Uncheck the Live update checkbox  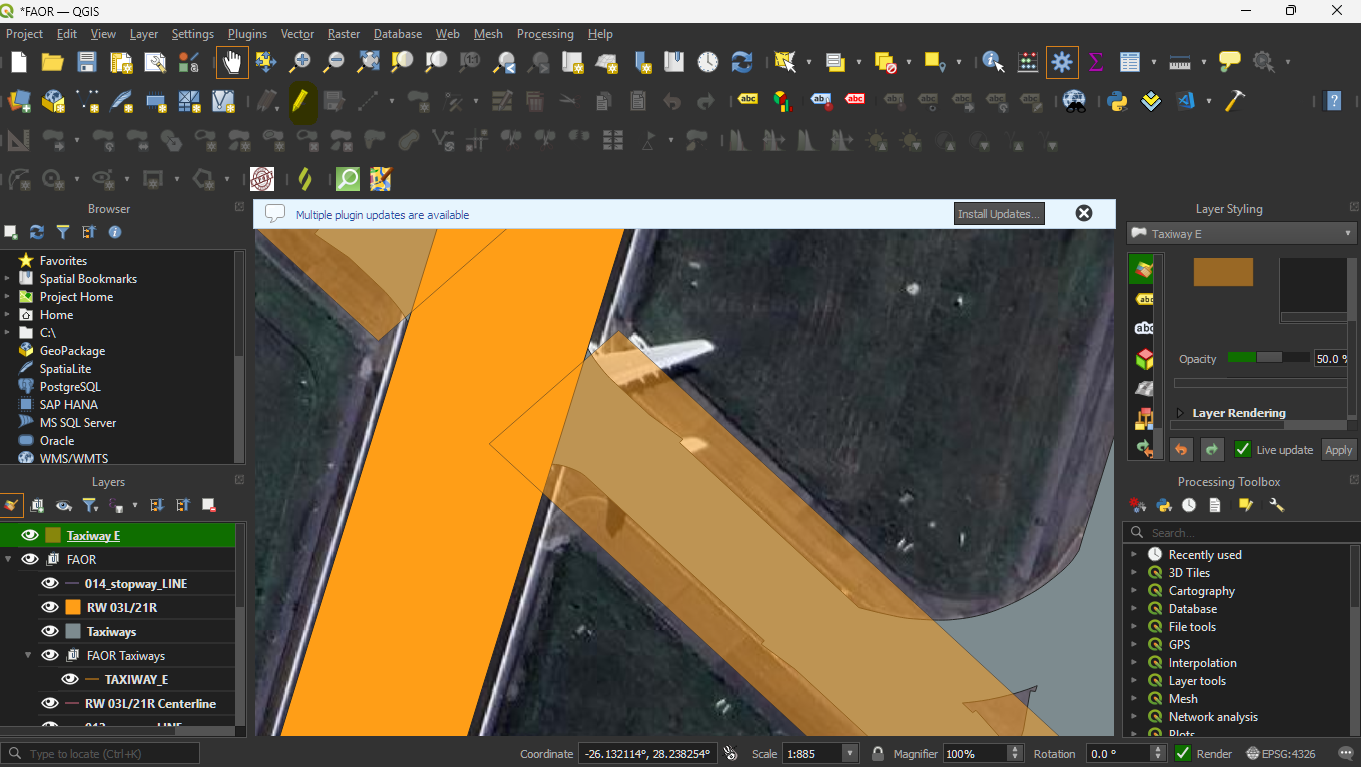point(1243,450)
